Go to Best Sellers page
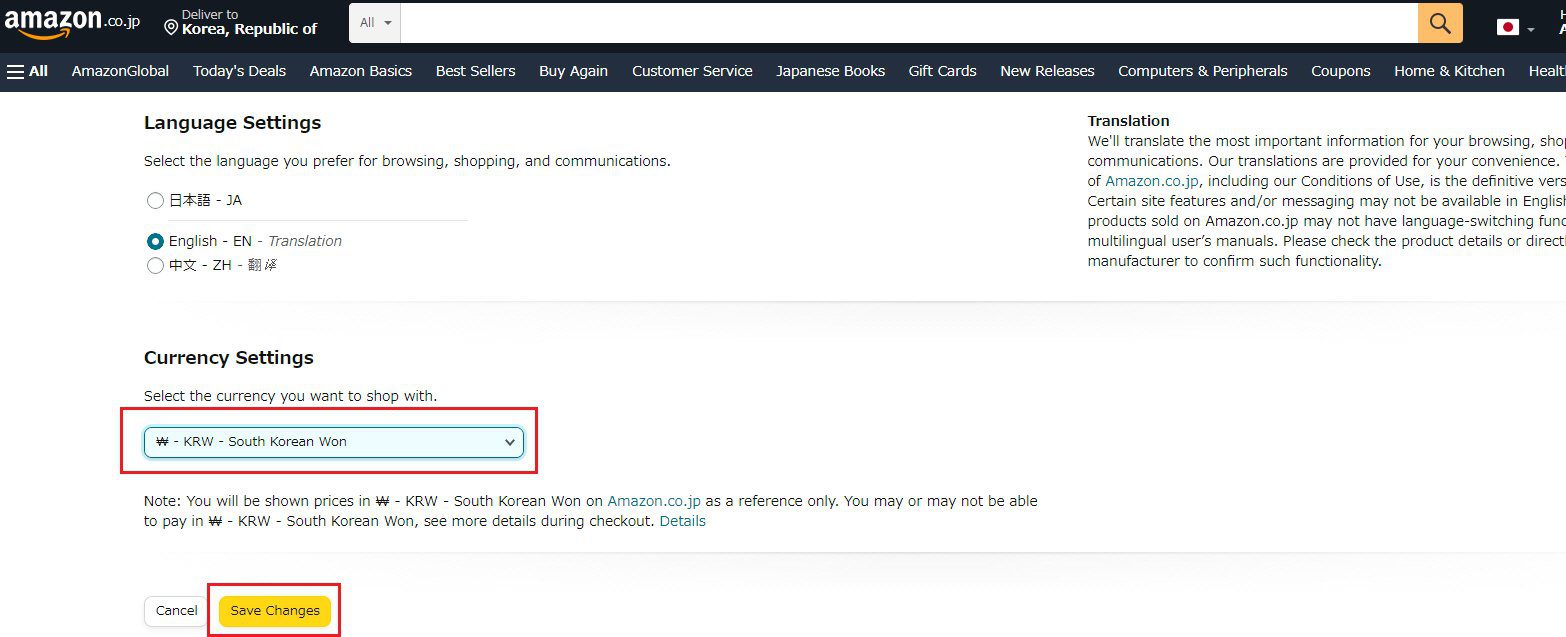Image resolution: width=1566 pixels, height=637 pixels. click(x=475, y=71)
